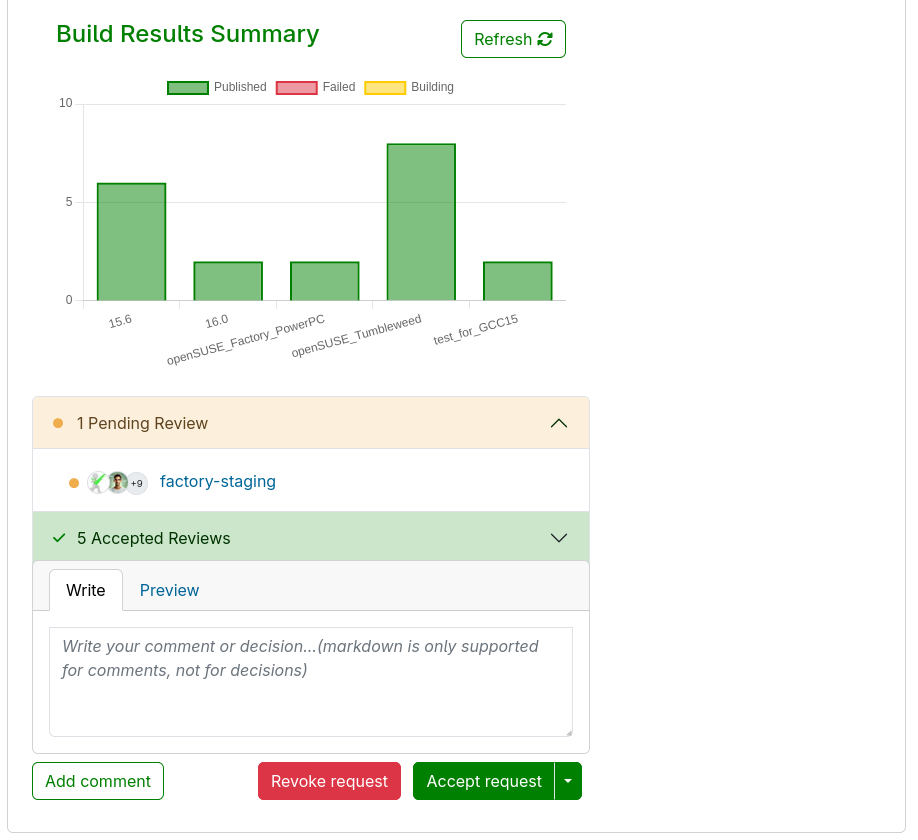Toggle Published series in chart legend
918x840 pixels.
[x=217, y=87]
